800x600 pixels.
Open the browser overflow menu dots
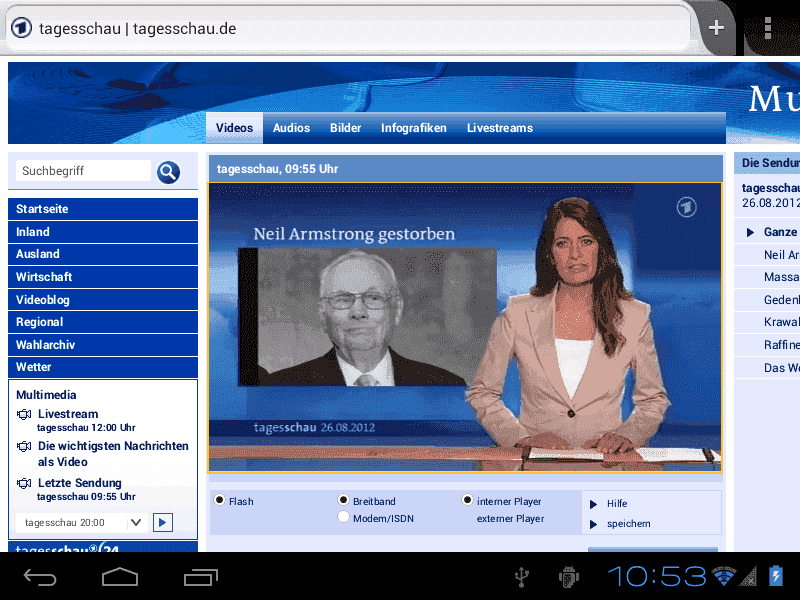pyautogui.click(x=767, y=28)
